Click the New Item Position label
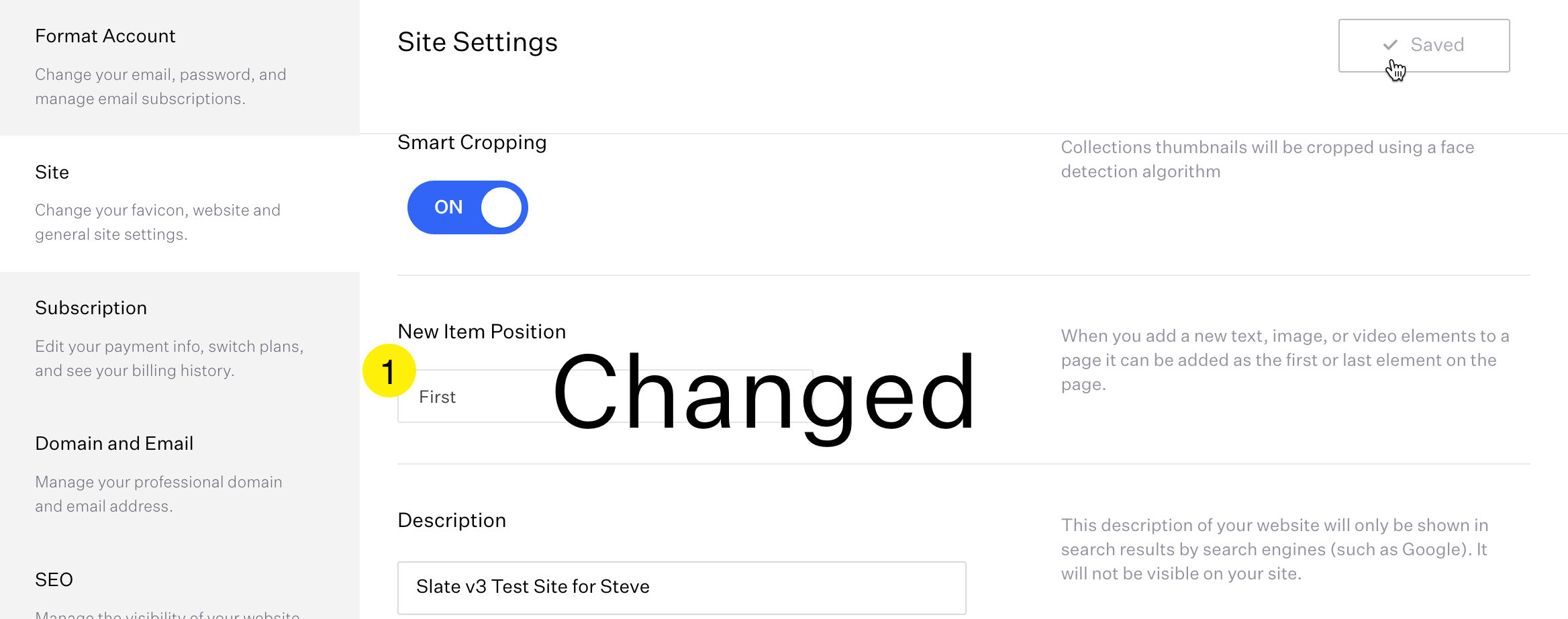Image resolution: width=1568 pixels, height=619 pixels. click(482, 332)
